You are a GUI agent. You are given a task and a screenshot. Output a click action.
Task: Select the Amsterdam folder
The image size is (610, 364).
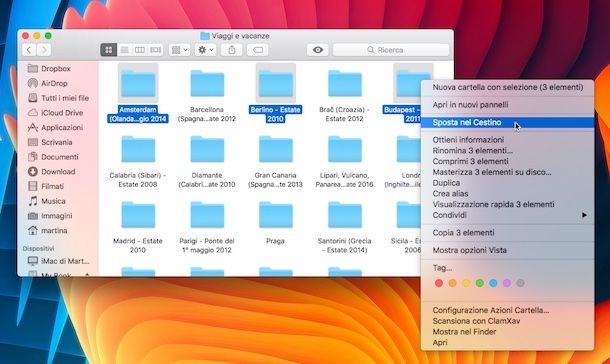tap(138, 84)
